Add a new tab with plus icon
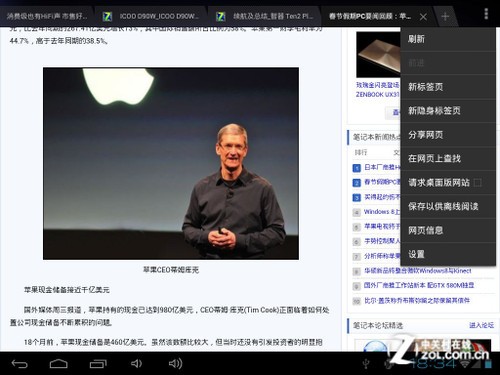The image size is (500, 375). pos(445,16)
